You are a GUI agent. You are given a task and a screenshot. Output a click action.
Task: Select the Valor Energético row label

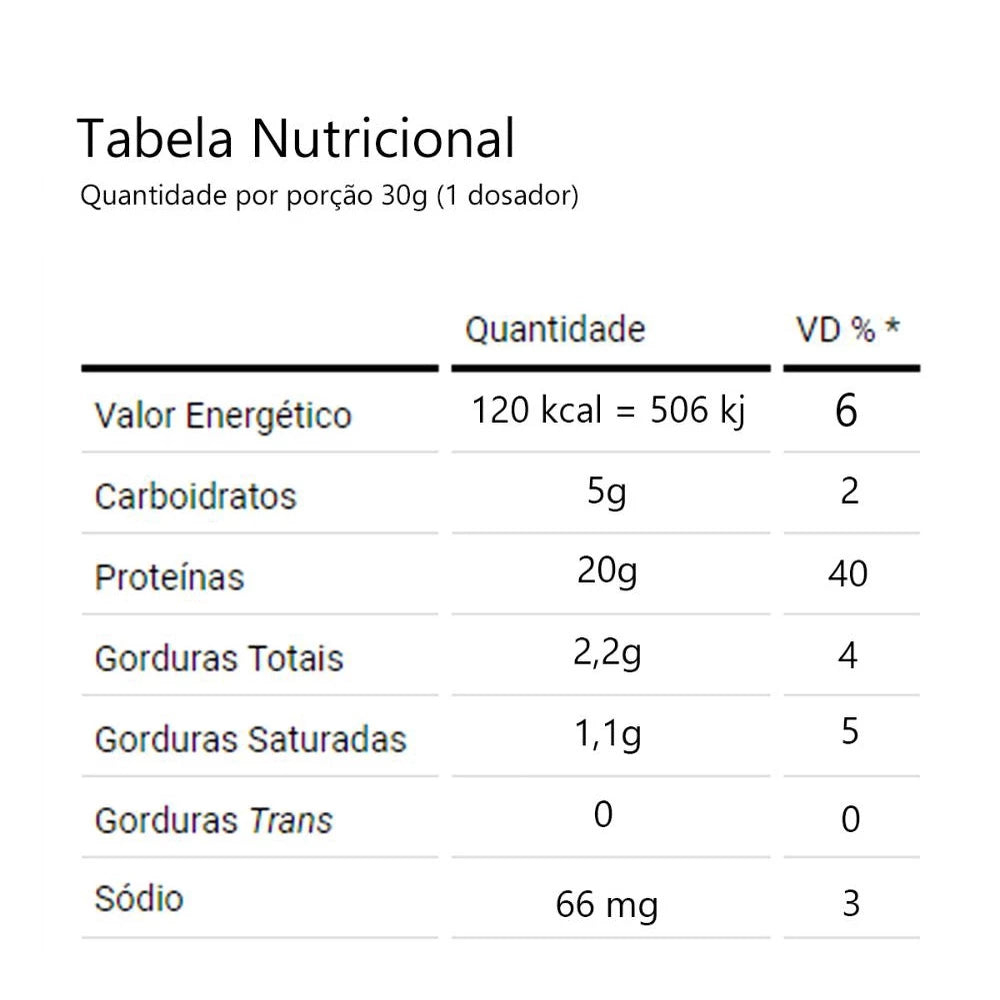coord(223,415)
